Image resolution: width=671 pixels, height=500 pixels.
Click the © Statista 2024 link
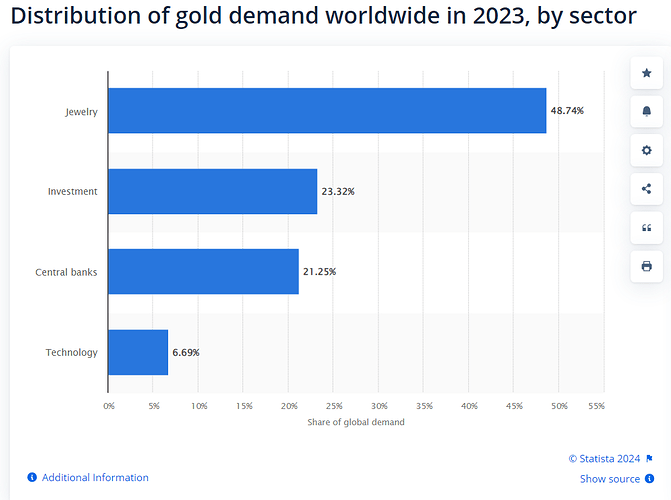point(604,459)
